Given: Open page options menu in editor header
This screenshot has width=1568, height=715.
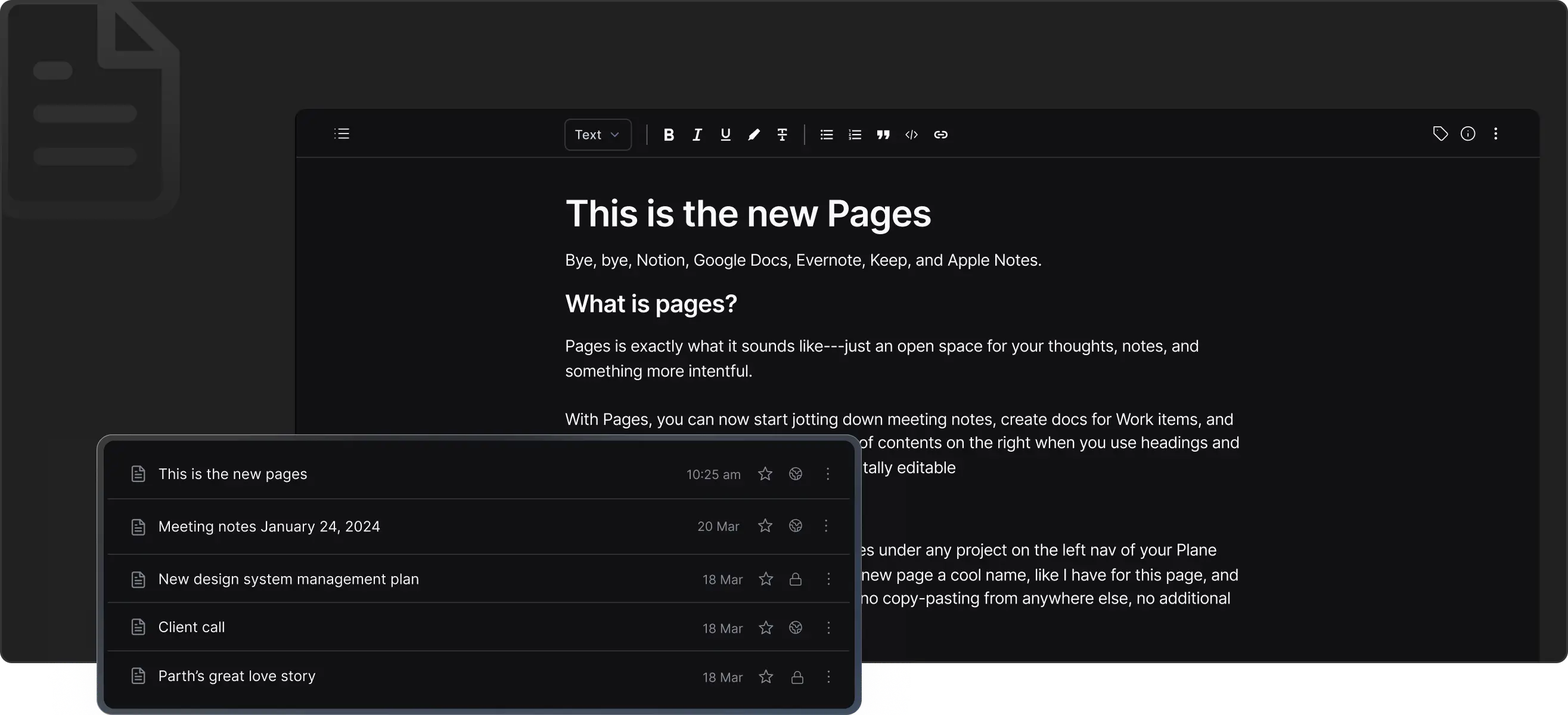Looking at the screenshot, I should pos(1495,133).
